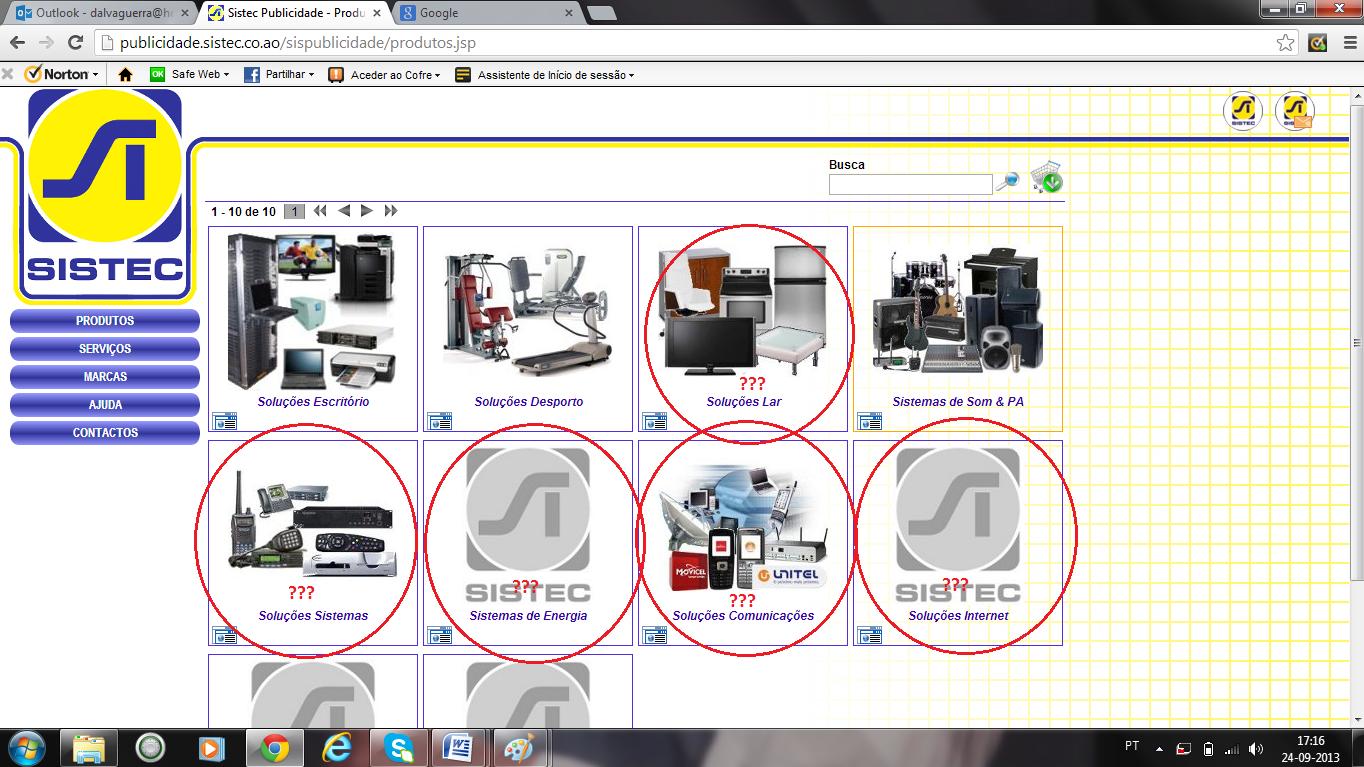Open Internet Explorer from the taskbar
The height and width of the screenshot is (767, 1364).
(x=338, y=748)
